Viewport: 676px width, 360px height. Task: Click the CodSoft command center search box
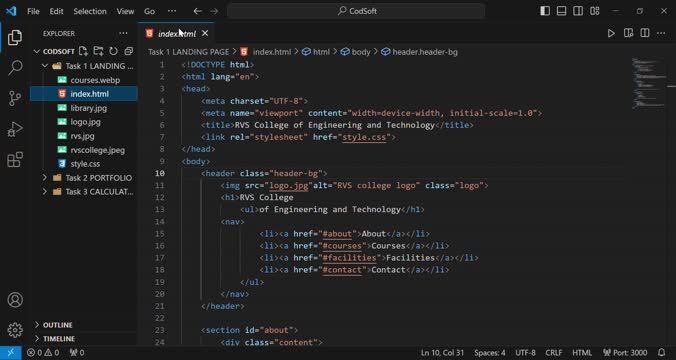point(356,11)
